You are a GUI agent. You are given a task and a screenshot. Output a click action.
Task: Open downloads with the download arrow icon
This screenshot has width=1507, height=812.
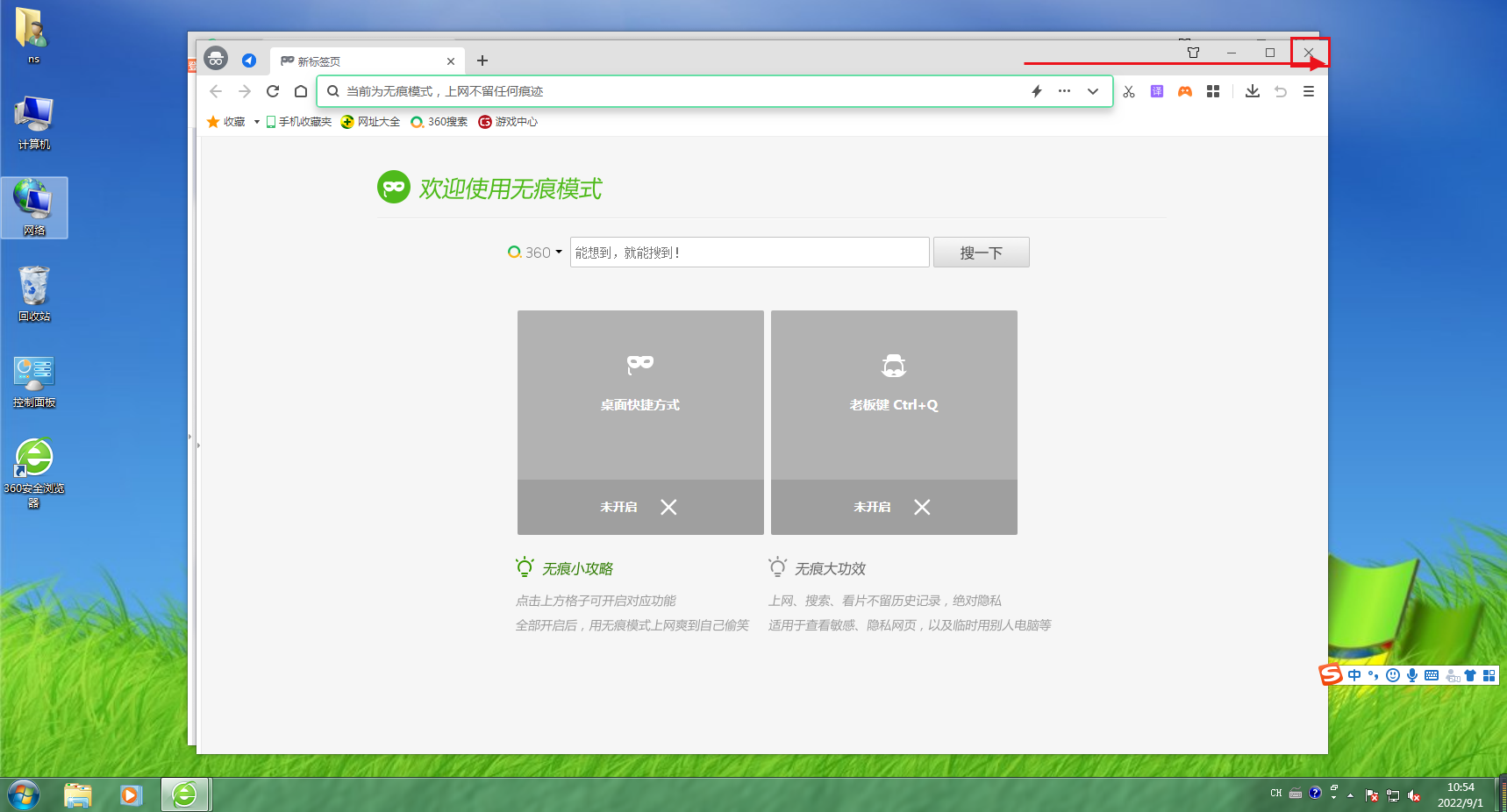click(1253, 91)
